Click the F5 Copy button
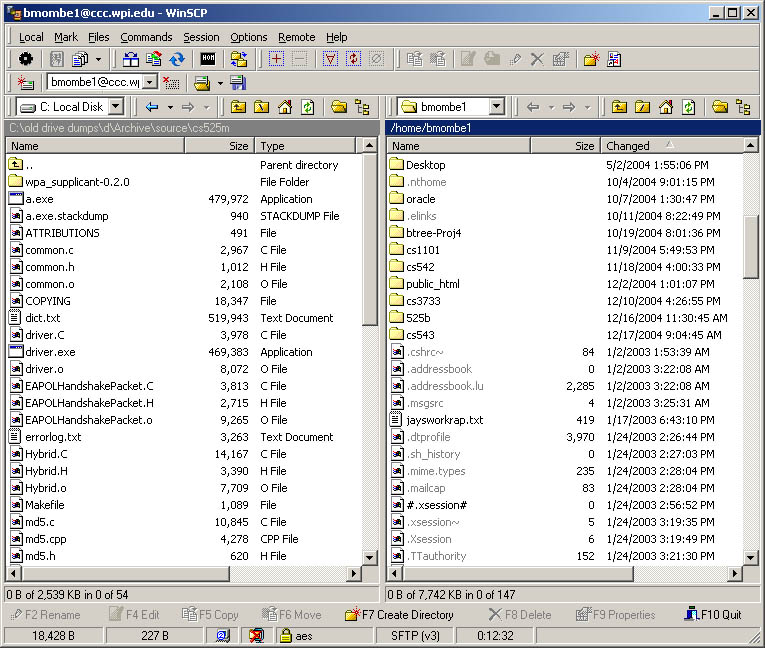Image resolution: width=765 pixels, height=648 pixels. [x=210, y=614]
